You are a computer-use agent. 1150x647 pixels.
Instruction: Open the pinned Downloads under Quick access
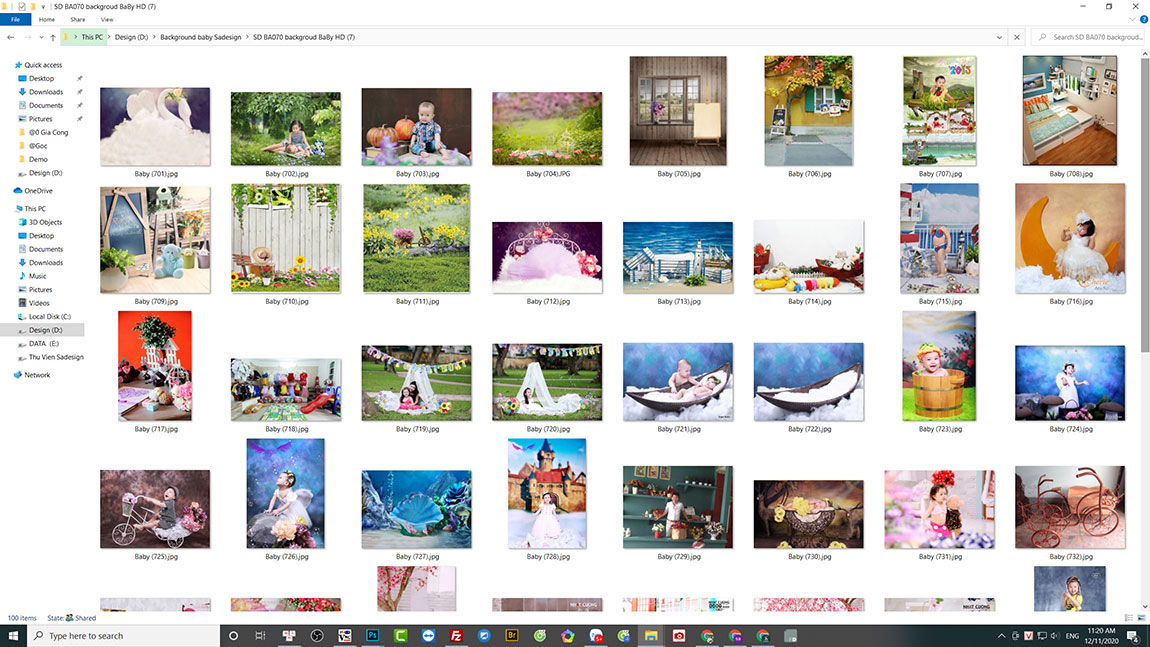pyautogui.click(x=45, y=92)
